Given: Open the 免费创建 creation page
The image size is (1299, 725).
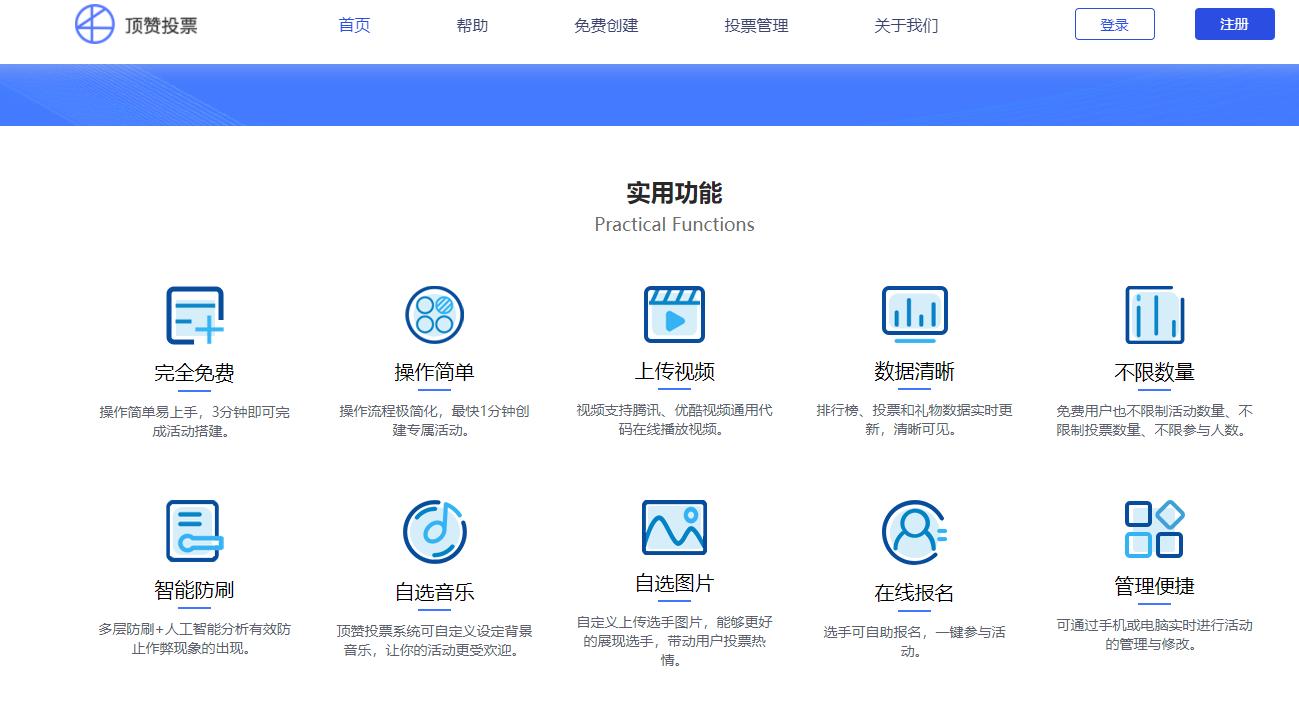Looking at the screenshot, I should point(606,25).
